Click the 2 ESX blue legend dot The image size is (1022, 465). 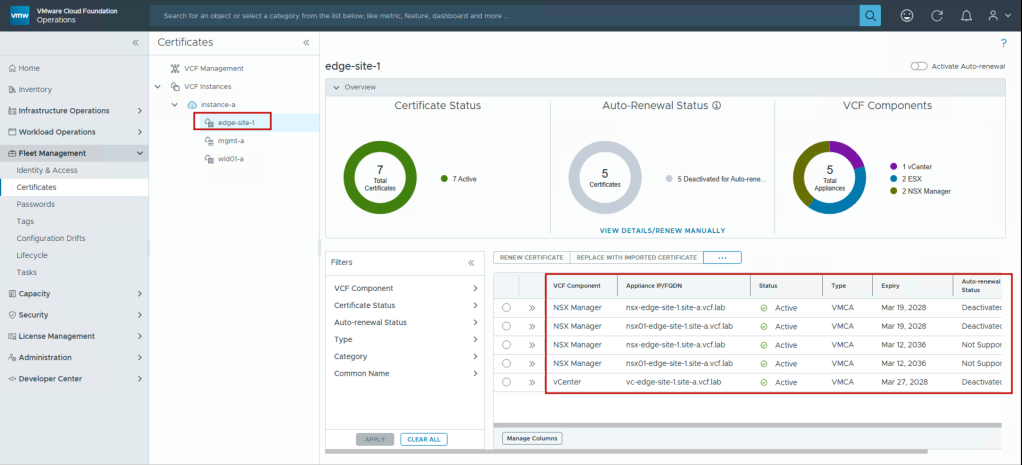click(x=894, y=179)
